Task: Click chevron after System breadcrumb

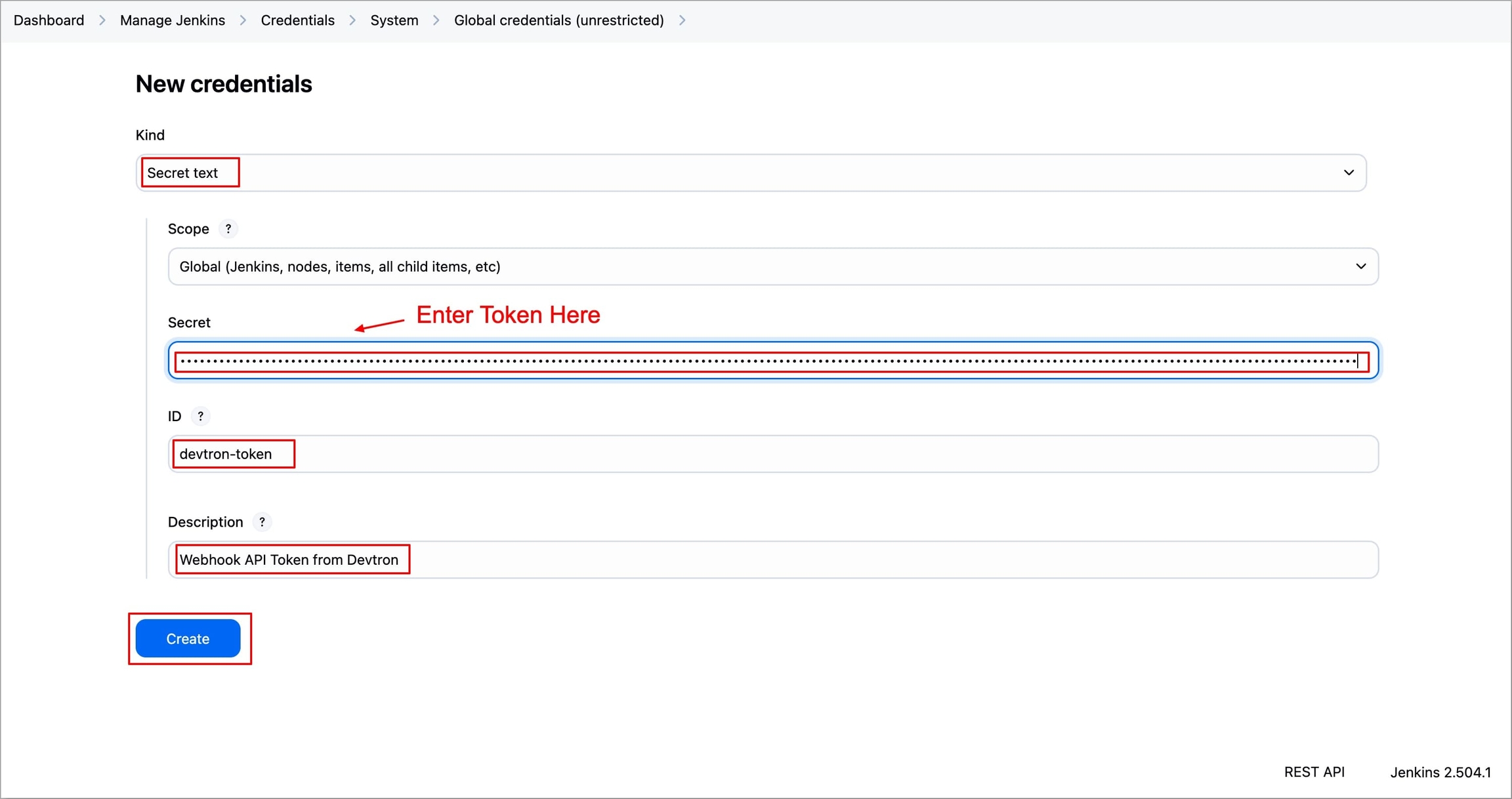Action: point(436,20)
